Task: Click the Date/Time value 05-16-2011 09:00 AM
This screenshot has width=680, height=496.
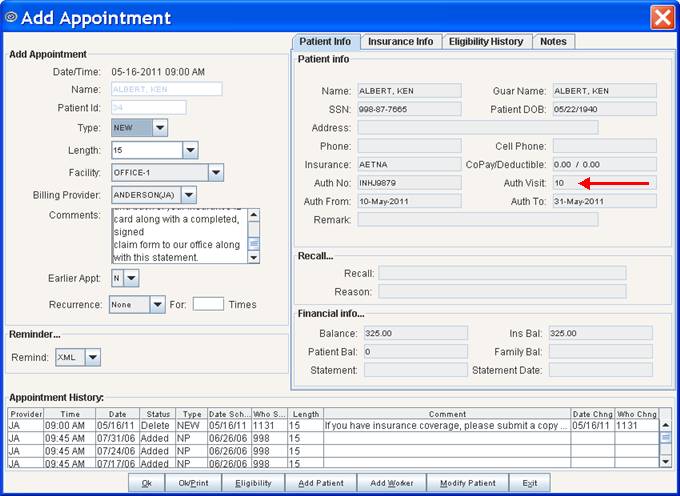Action: [158, 72]
